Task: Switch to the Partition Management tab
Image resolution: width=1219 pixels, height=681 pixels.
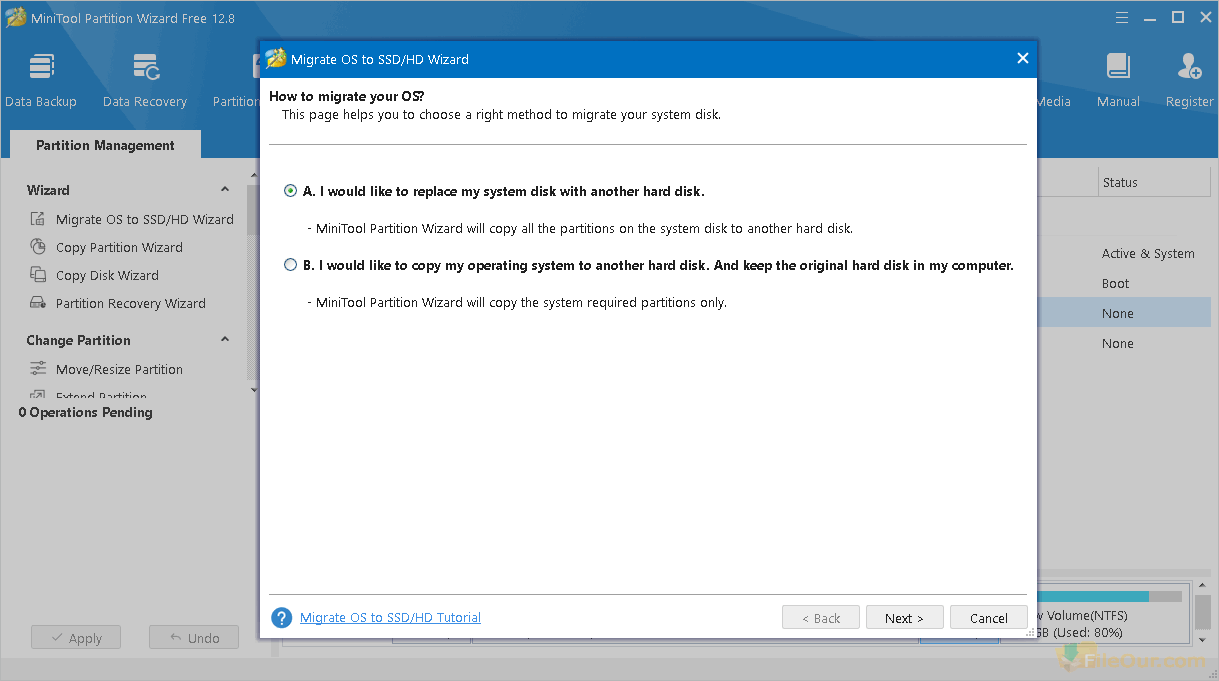Action: pyautogui.click(x=105, y=145)
